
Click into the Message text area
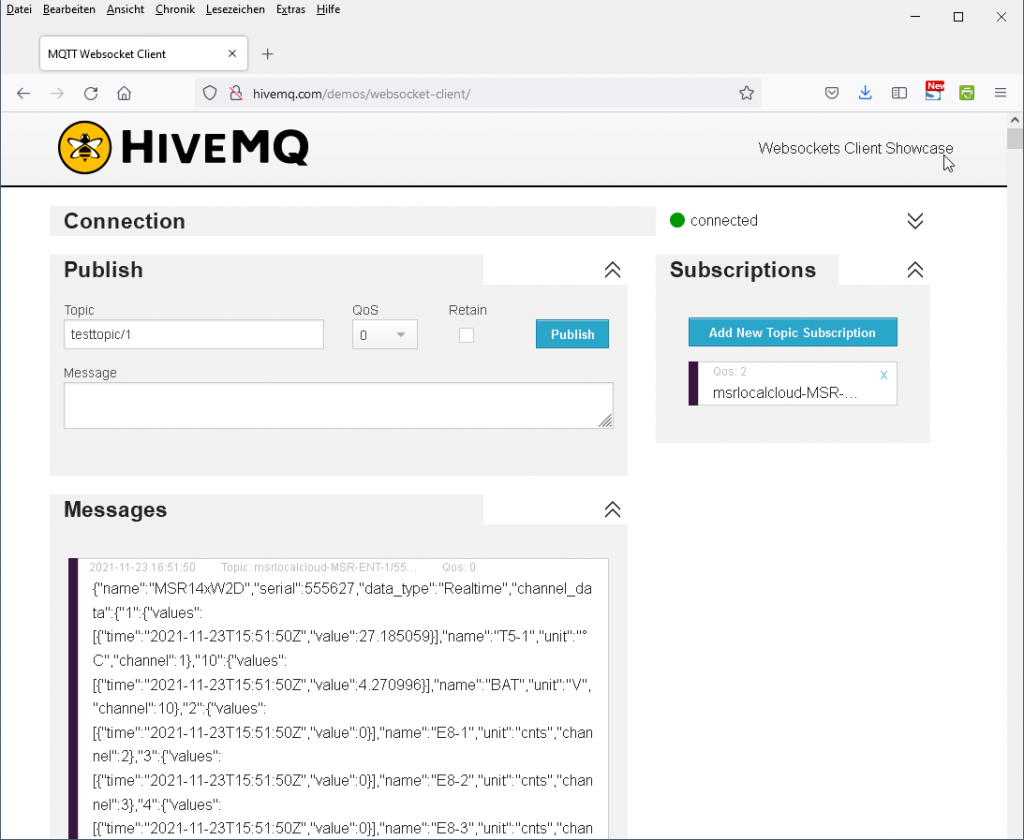click(x=338, y=405)
